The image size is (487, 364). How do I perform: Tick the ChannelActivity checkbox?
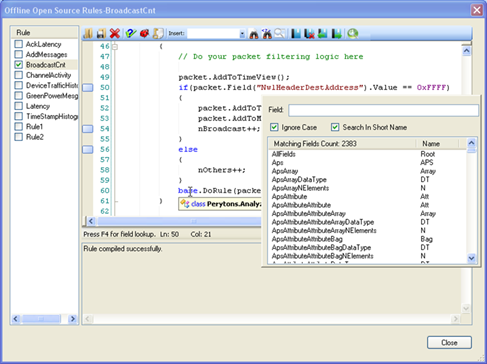(x=19, y=75)
